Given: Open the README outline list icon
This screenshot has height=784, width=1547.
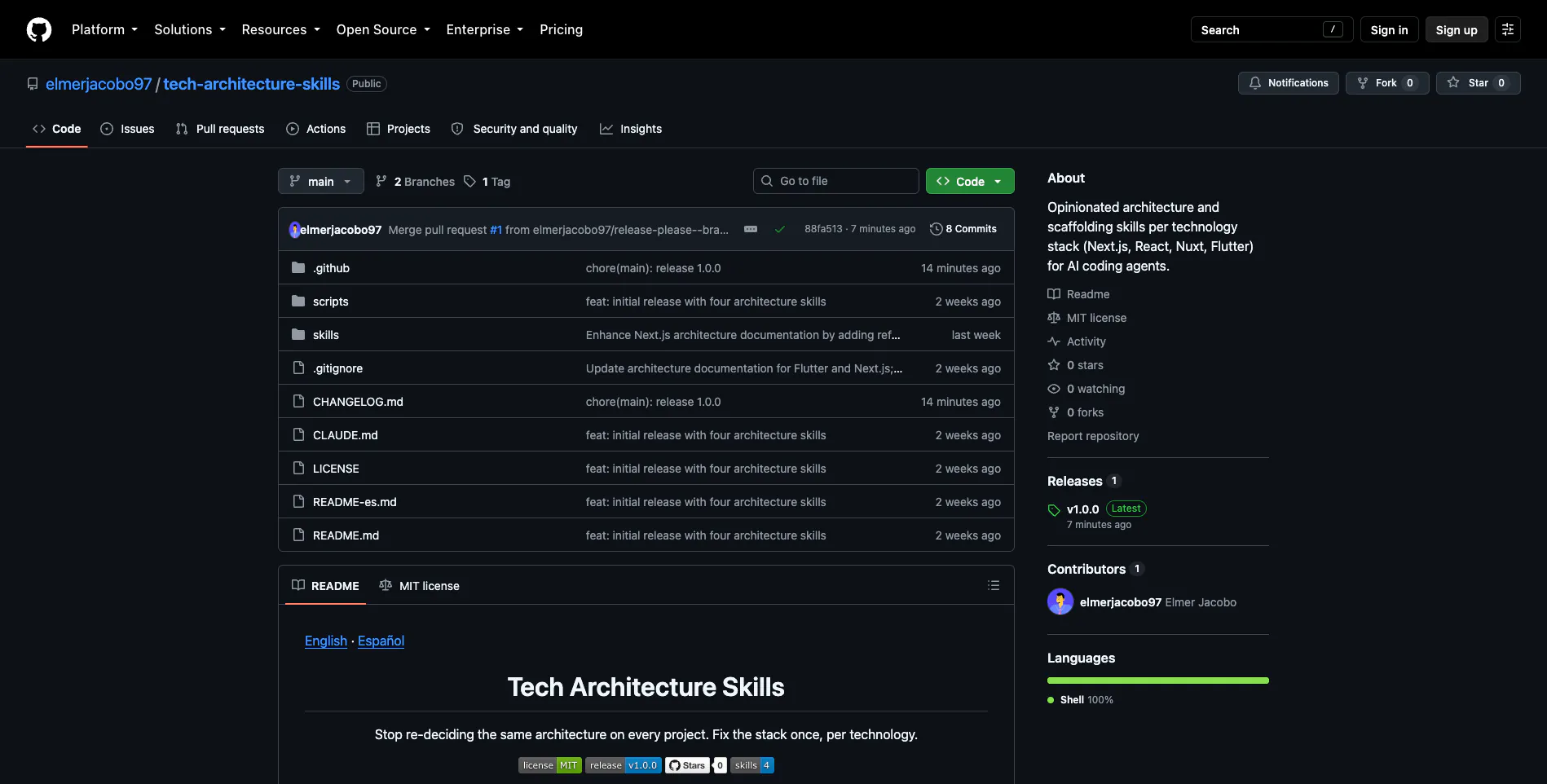Looking at the screenshot, I should pyautogui.click(x=994, y=585).
